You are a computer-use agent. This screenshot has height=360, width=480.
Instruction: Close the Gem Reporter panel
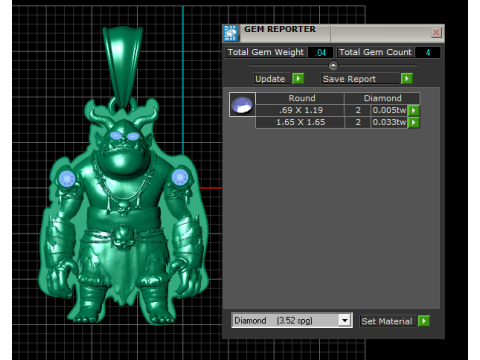436,32
